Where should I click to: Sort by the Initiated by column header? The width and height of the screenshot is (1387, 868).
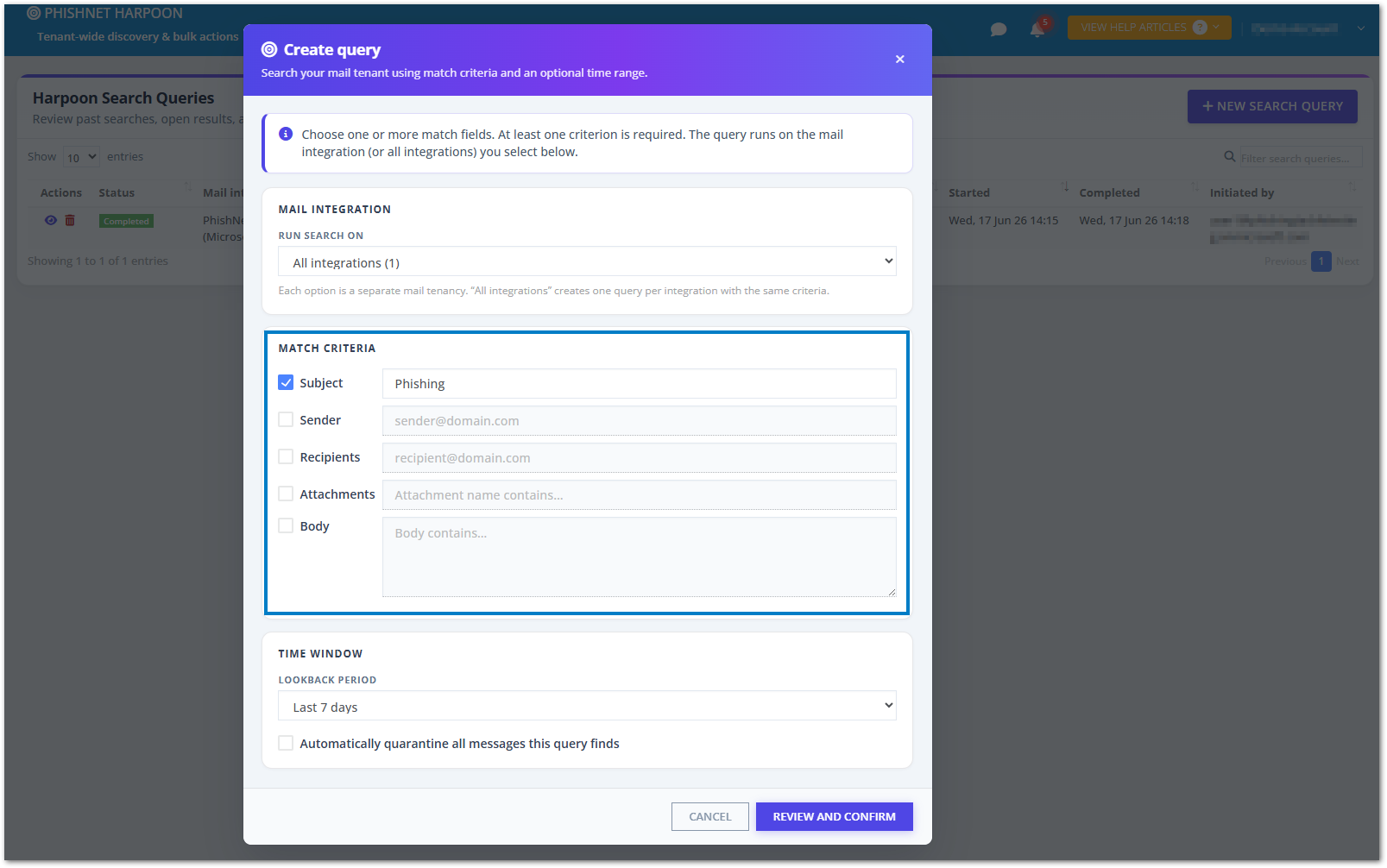1241,192
